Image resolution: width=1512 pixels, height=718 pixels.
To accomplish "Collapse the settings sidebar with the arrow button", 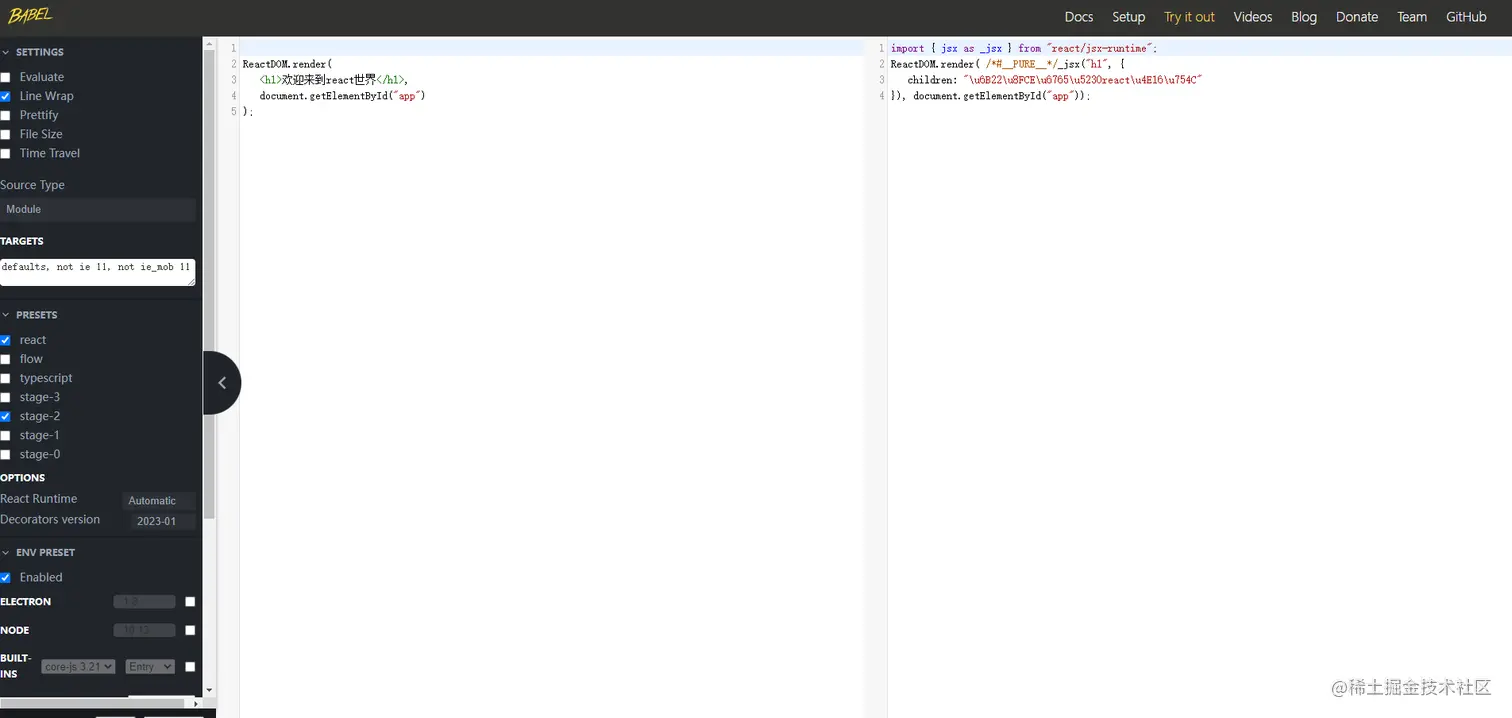I will [x=222, y=383].
